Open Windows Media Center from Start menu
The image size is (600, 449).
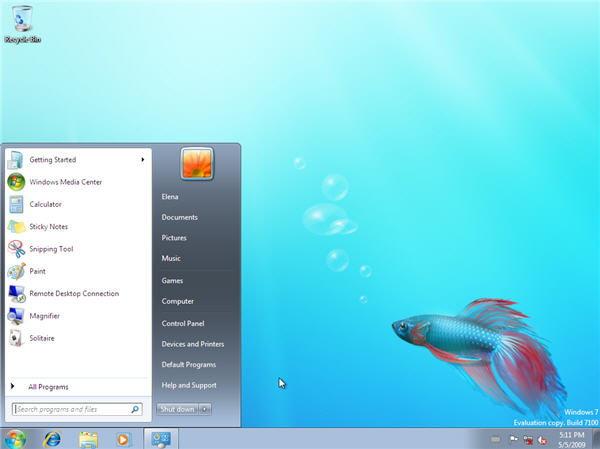65,182
